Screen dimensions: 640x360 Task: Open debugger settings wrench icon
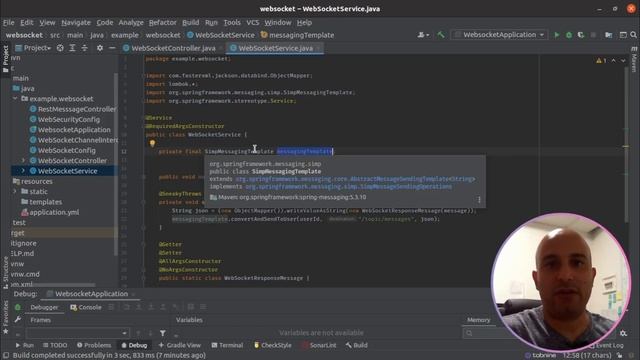tap(18, 320)
